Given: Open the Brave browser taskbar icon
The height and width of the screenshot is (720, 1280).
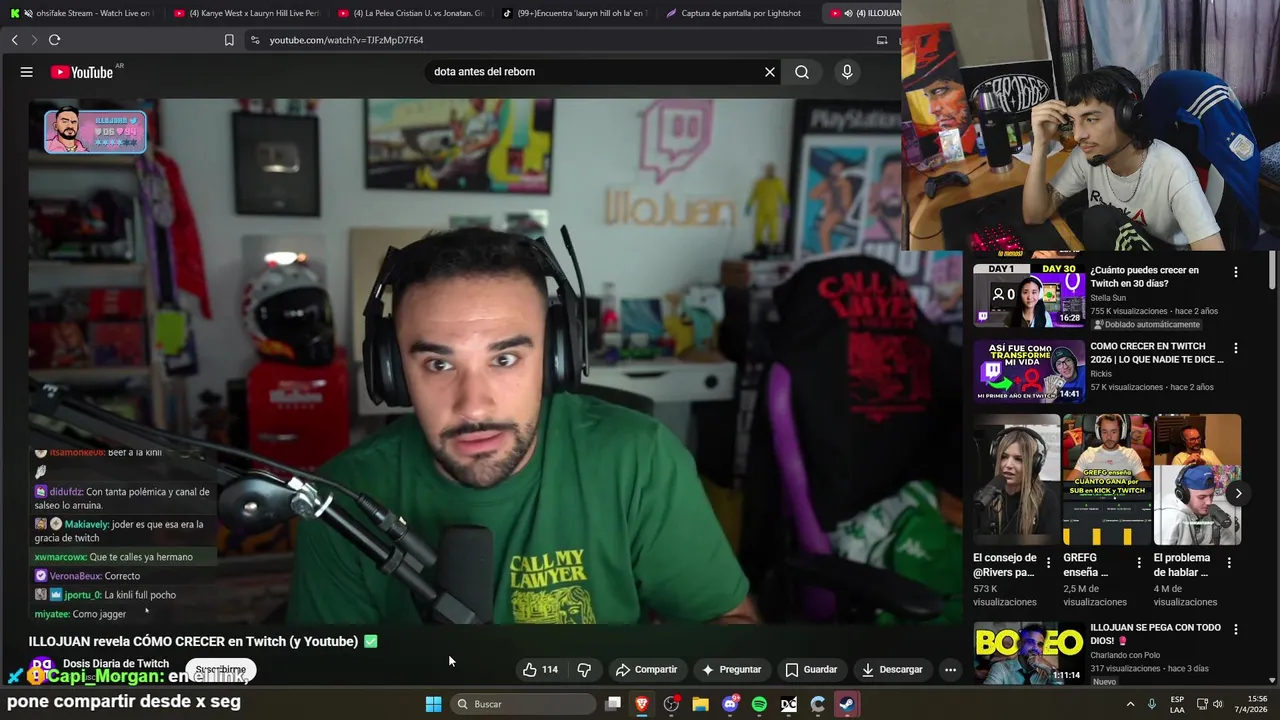Looking at the screenshot, I should coord(642,704).
